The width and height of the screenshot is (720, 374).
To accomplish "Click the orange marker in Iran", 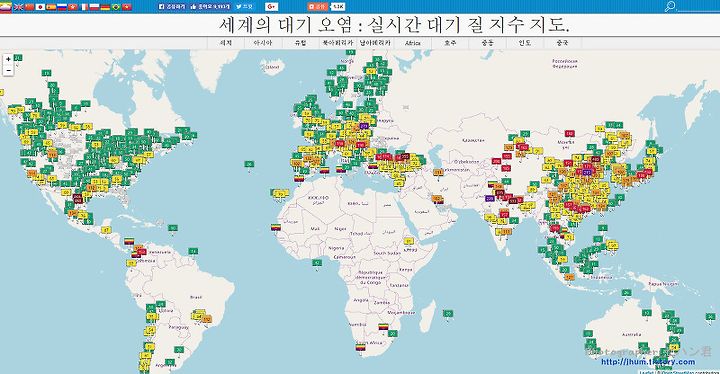I will 439,173.
